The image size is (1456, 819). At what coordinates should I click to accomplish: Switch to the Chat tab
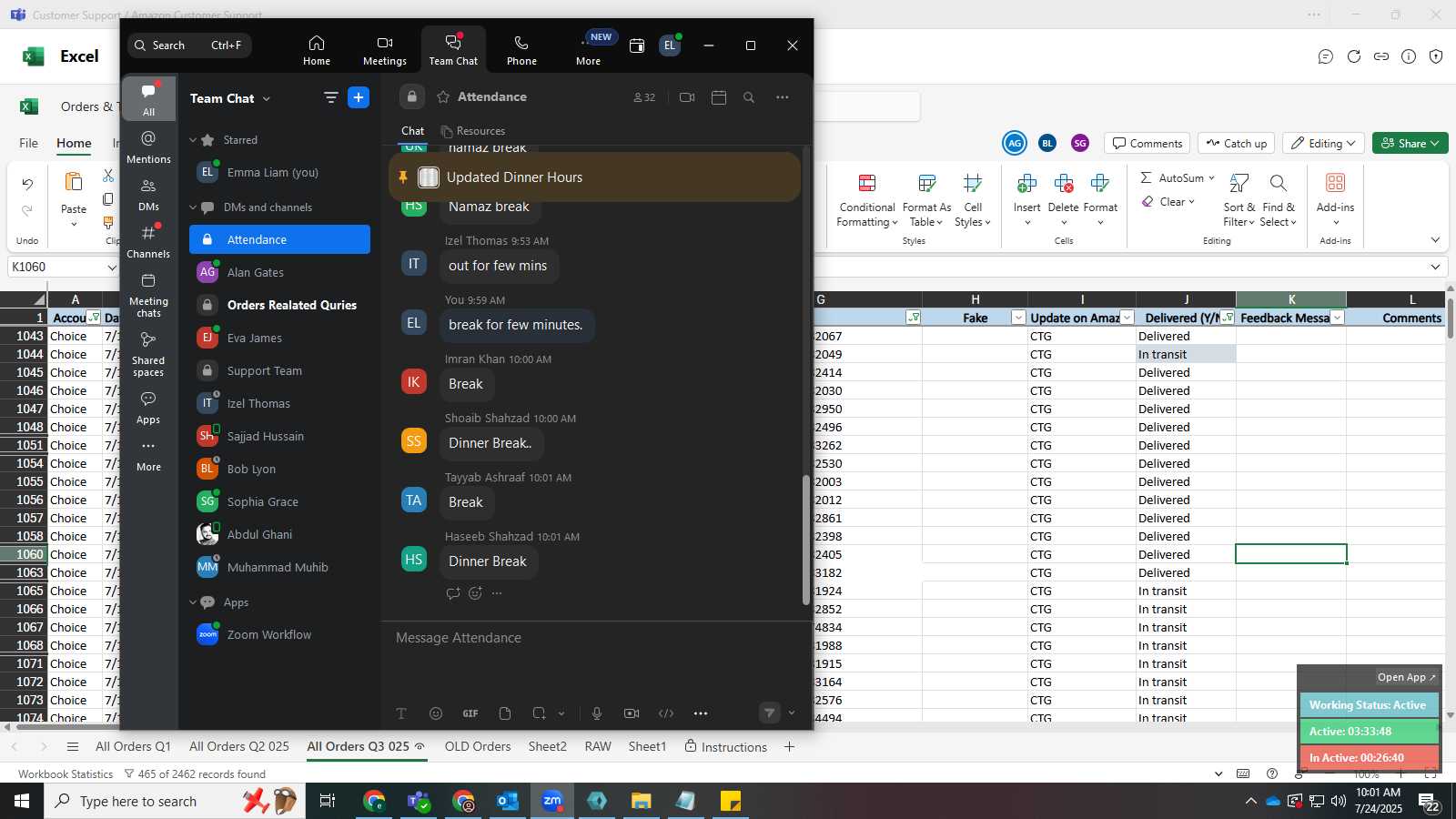coord(413,131)
